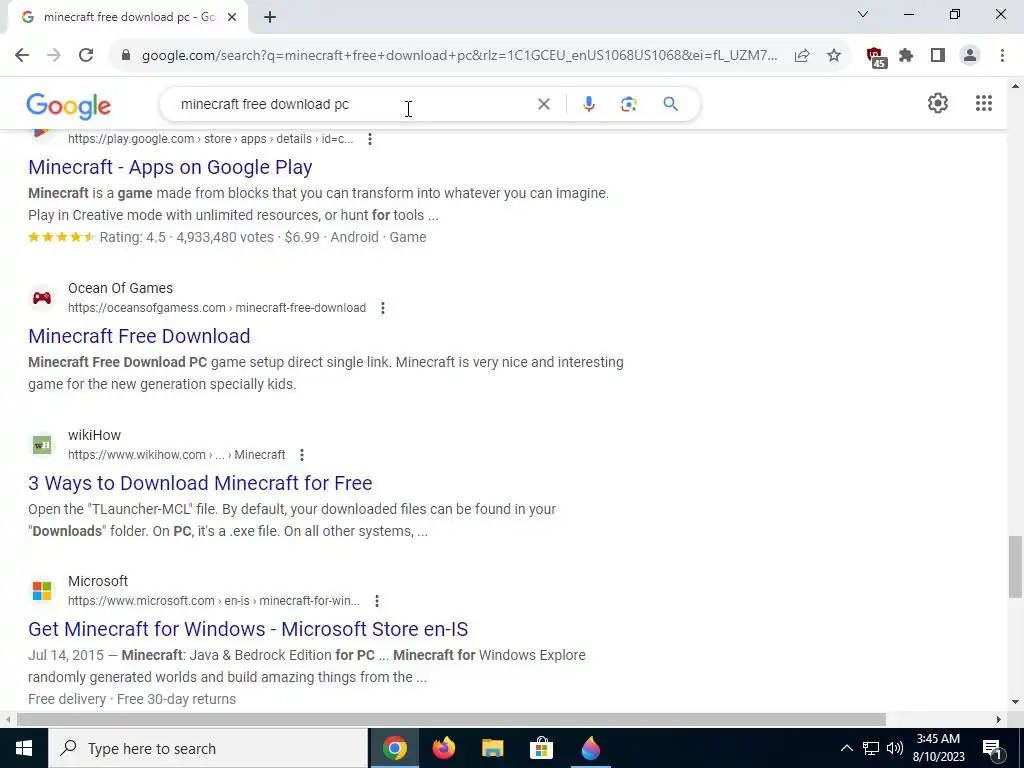Viewport: 1024px width, 768px height.
Task: Bookmark this page with the star icon
Action: [834, 56]
